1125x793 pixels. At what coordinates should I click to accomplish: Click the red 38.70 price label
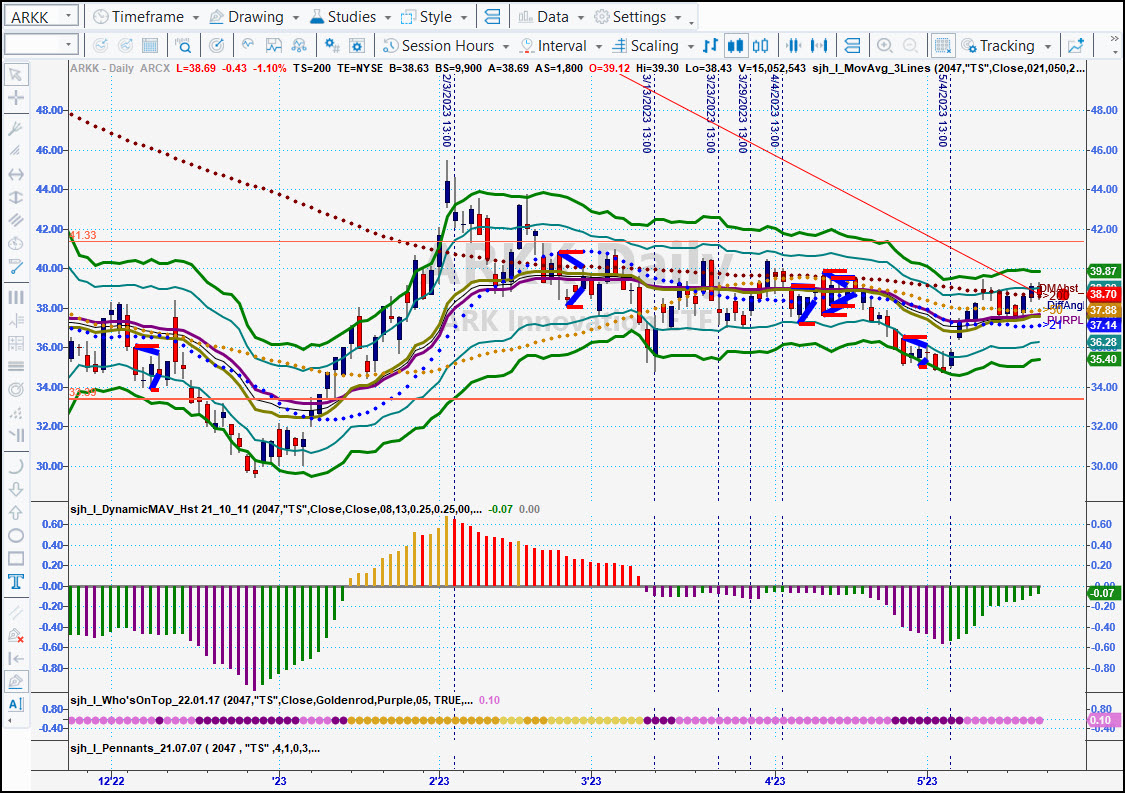click(x=1103, y=294)
